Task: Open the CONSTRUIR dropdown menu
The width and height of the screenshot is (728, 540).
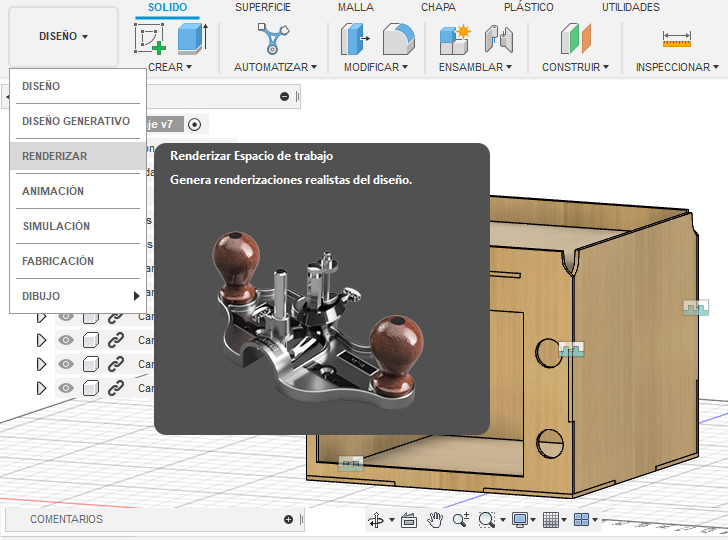Action: pos(575,67)
